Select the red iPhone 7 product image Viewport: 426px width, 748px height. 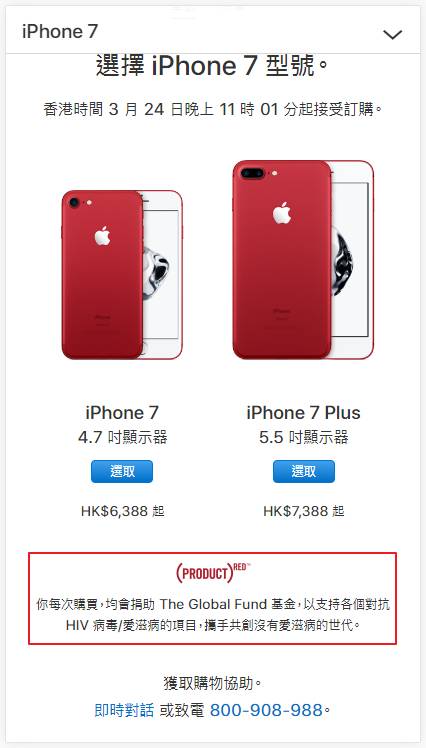122,275
